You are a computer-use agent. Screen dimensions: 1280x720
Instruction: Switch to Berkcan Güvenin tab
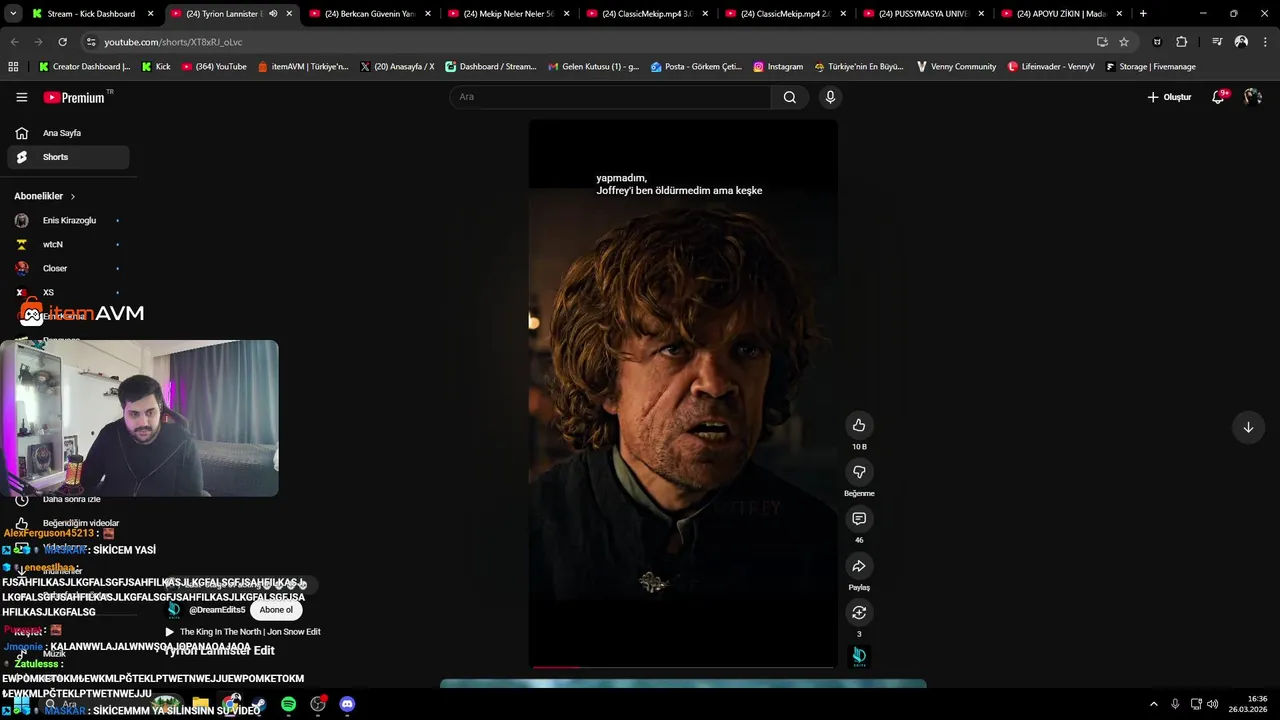[368, 14]
